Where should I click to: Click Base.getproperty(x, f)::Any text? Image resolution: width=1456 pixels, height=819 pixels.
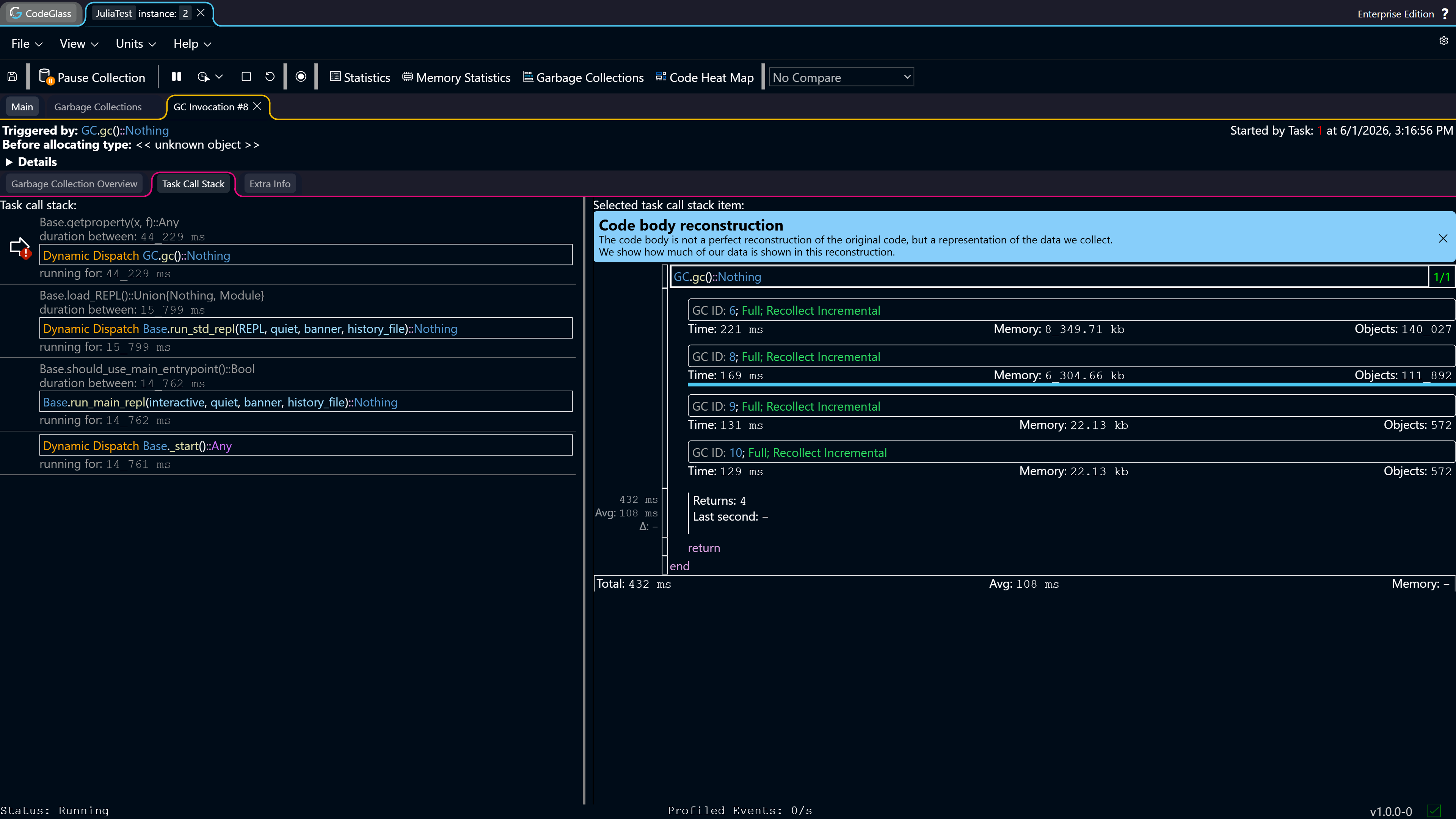tap(109, 222)
